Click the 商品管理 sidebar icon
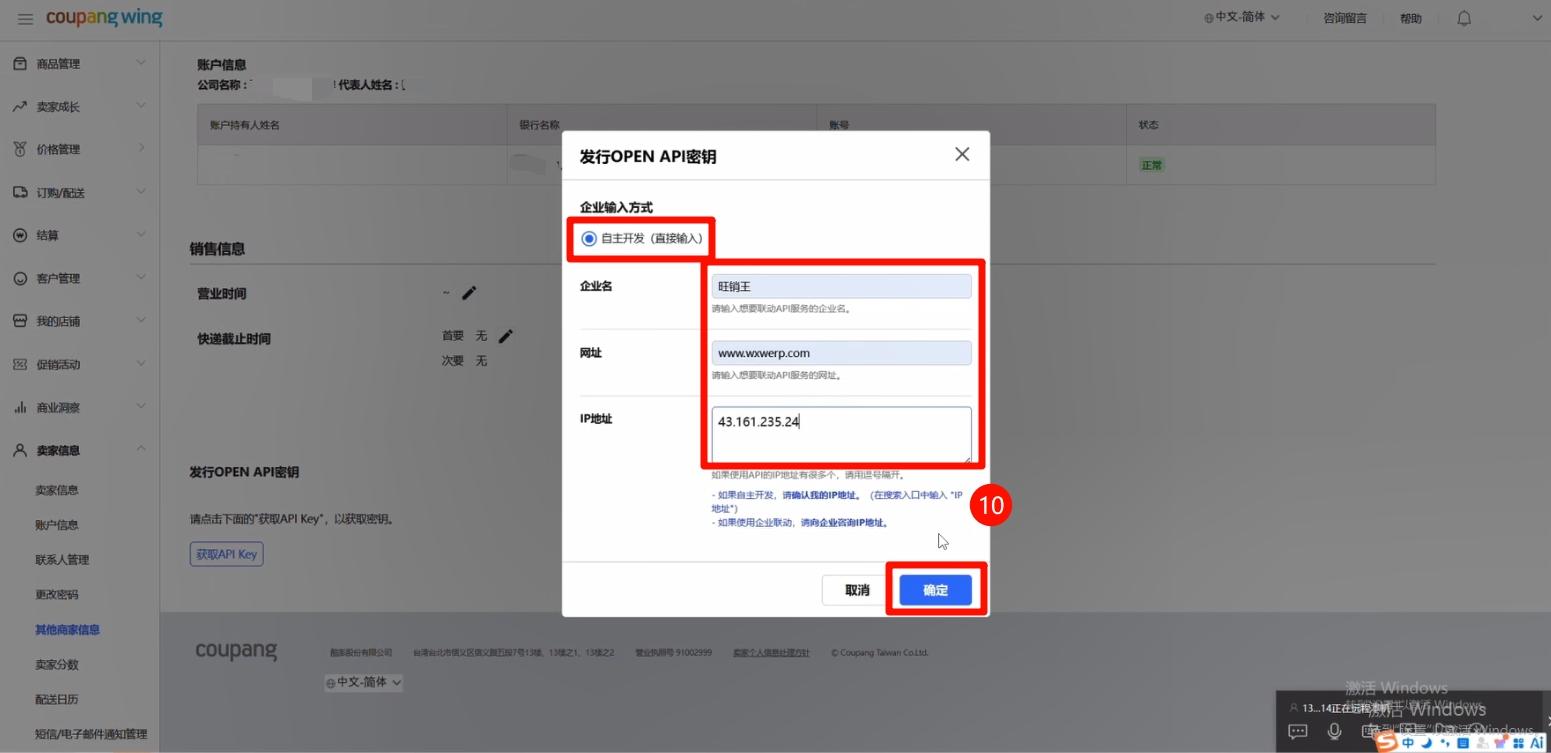1551x753 pixels. [19, 64]
